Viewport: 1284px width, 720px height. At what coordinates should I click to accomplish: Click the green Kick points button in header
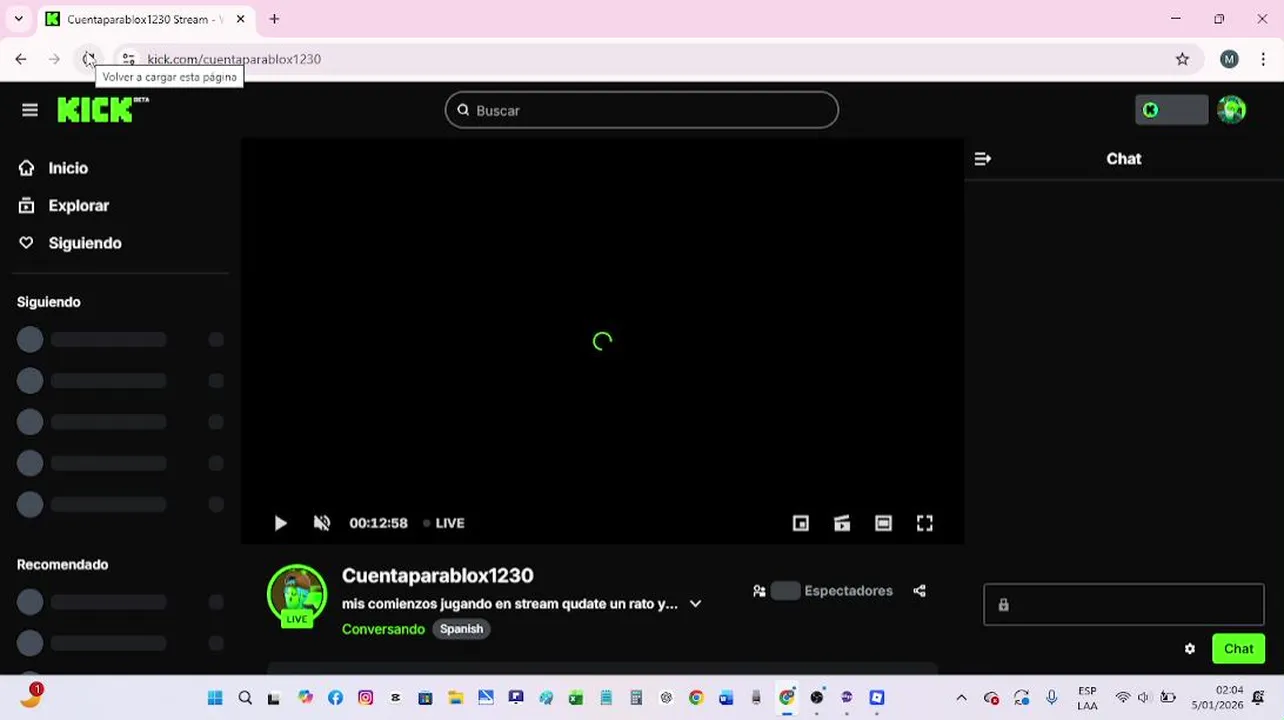click(1171, 110)
